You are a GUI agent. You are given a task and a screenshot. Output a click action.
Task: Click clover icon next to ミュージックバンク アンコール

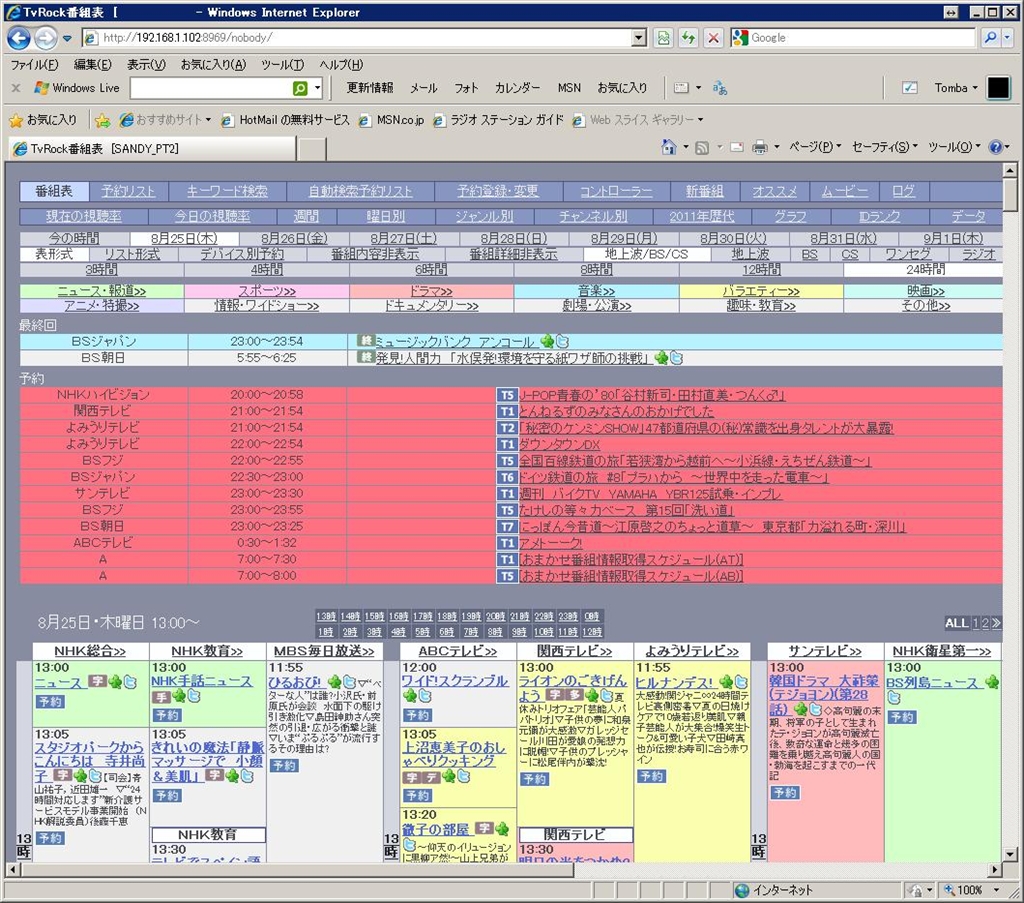[x=547, y=341]
